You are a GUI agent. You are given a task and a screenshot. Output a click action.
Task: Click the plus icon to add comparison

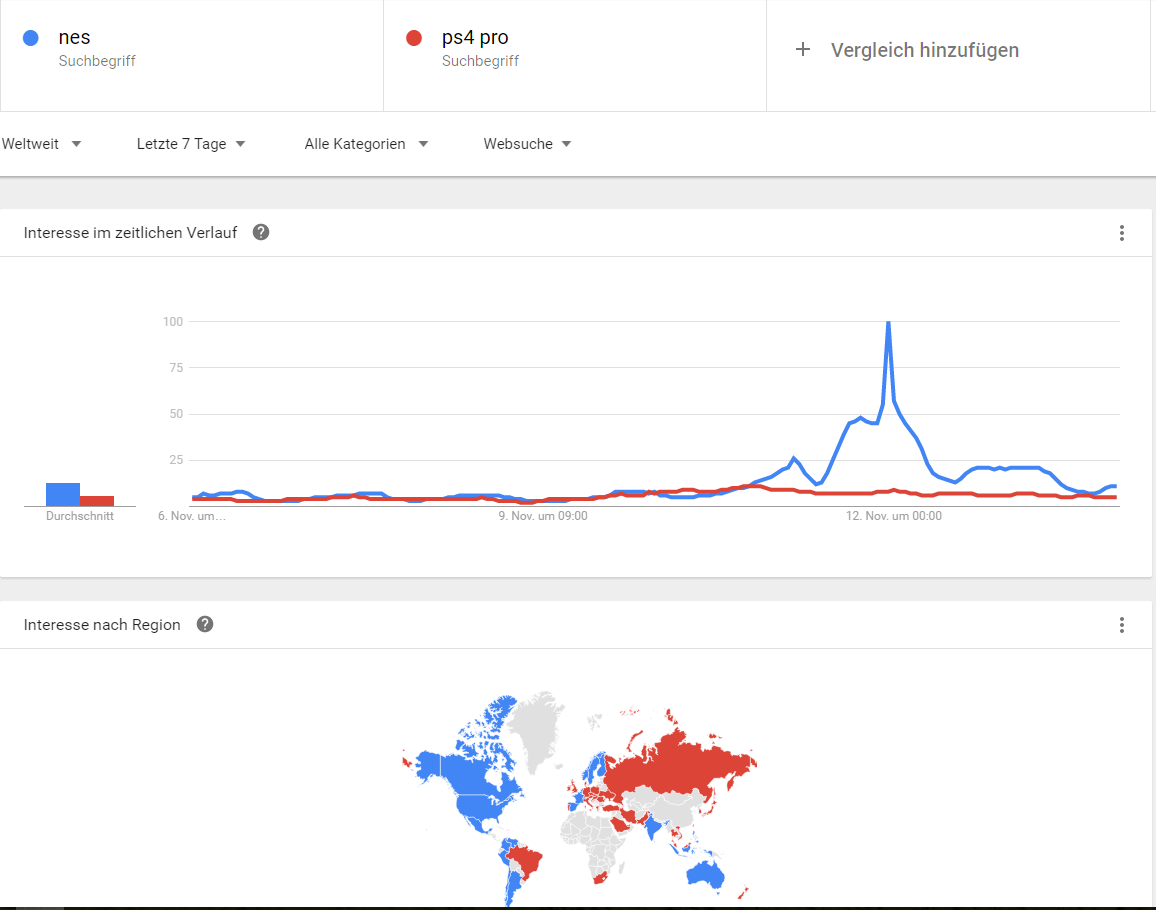pyautogui.click(x=802, y=50)
